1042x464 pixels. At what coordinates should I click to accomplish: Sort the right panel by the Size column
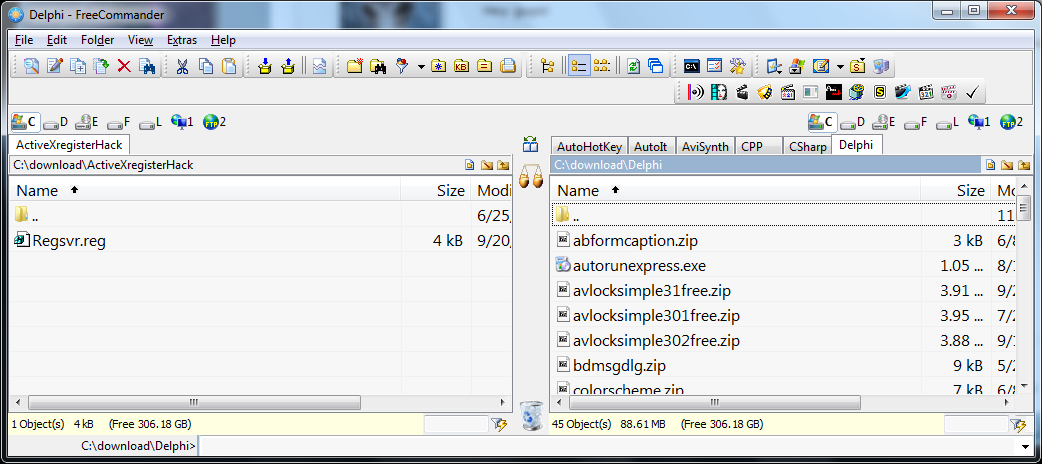click(x=956, y=190)
